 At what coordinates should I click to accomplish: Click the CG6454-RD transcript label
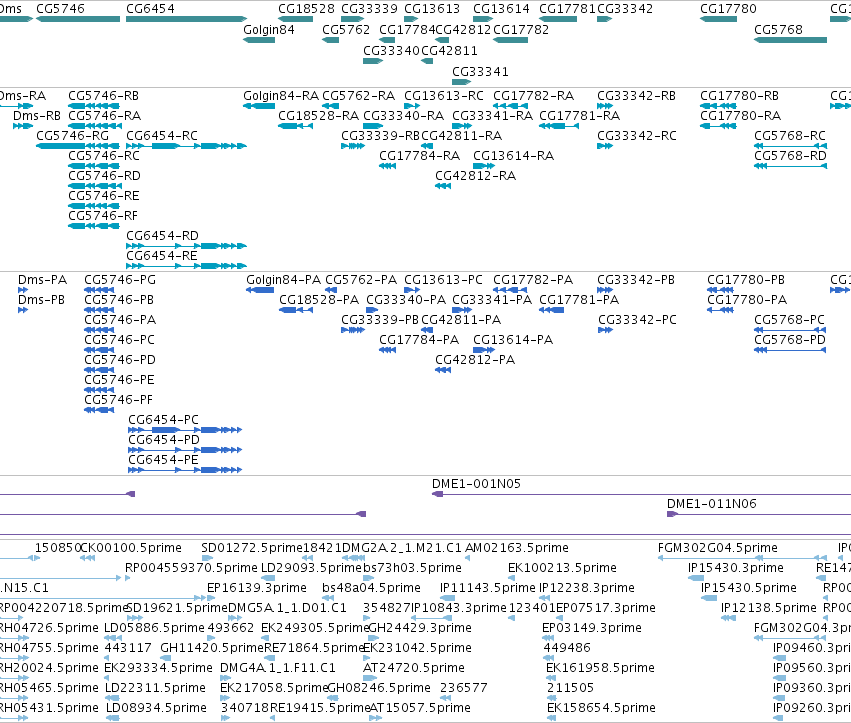(163, 236)
